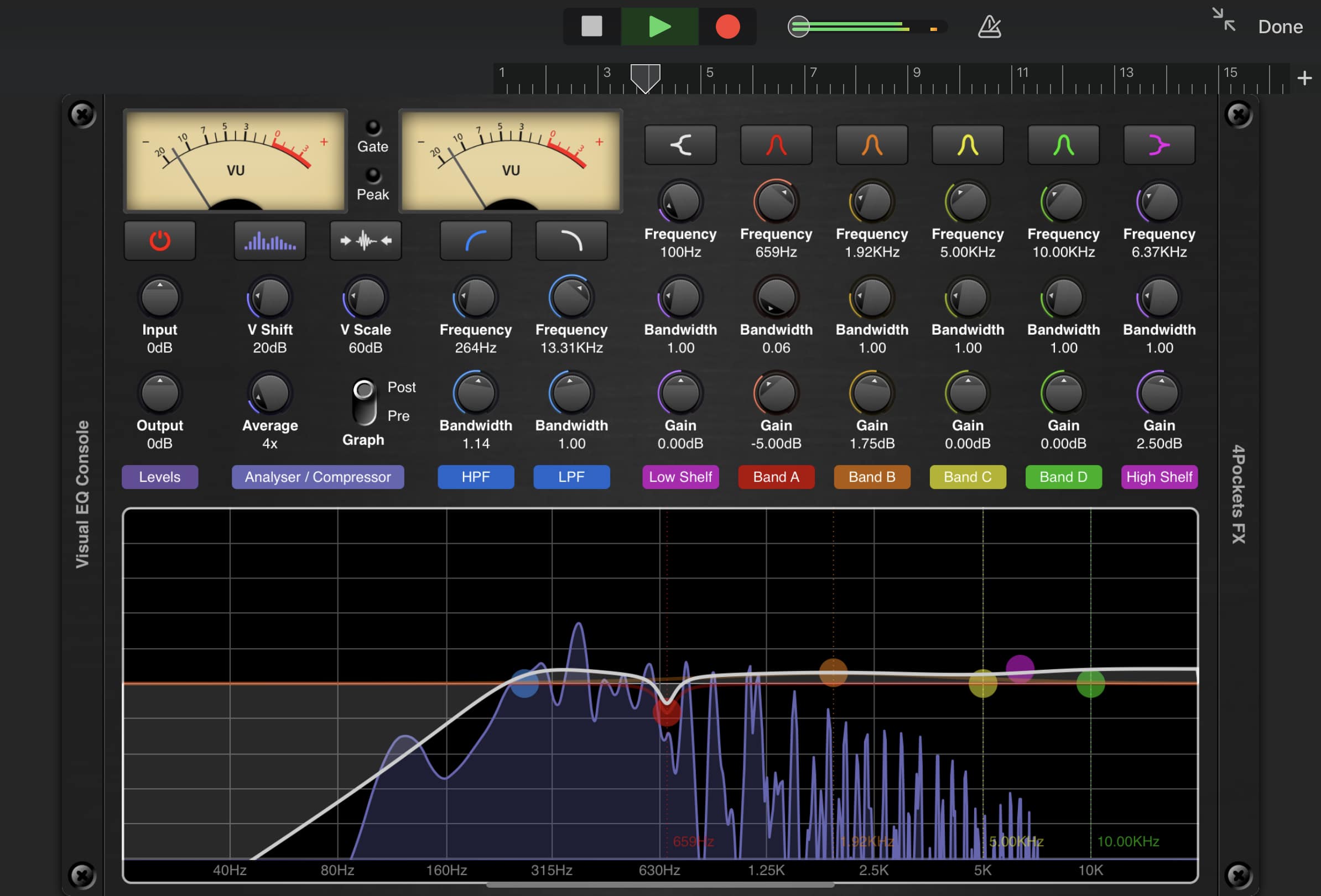Power off the Visual EQ Console

[x=159, y=240]
